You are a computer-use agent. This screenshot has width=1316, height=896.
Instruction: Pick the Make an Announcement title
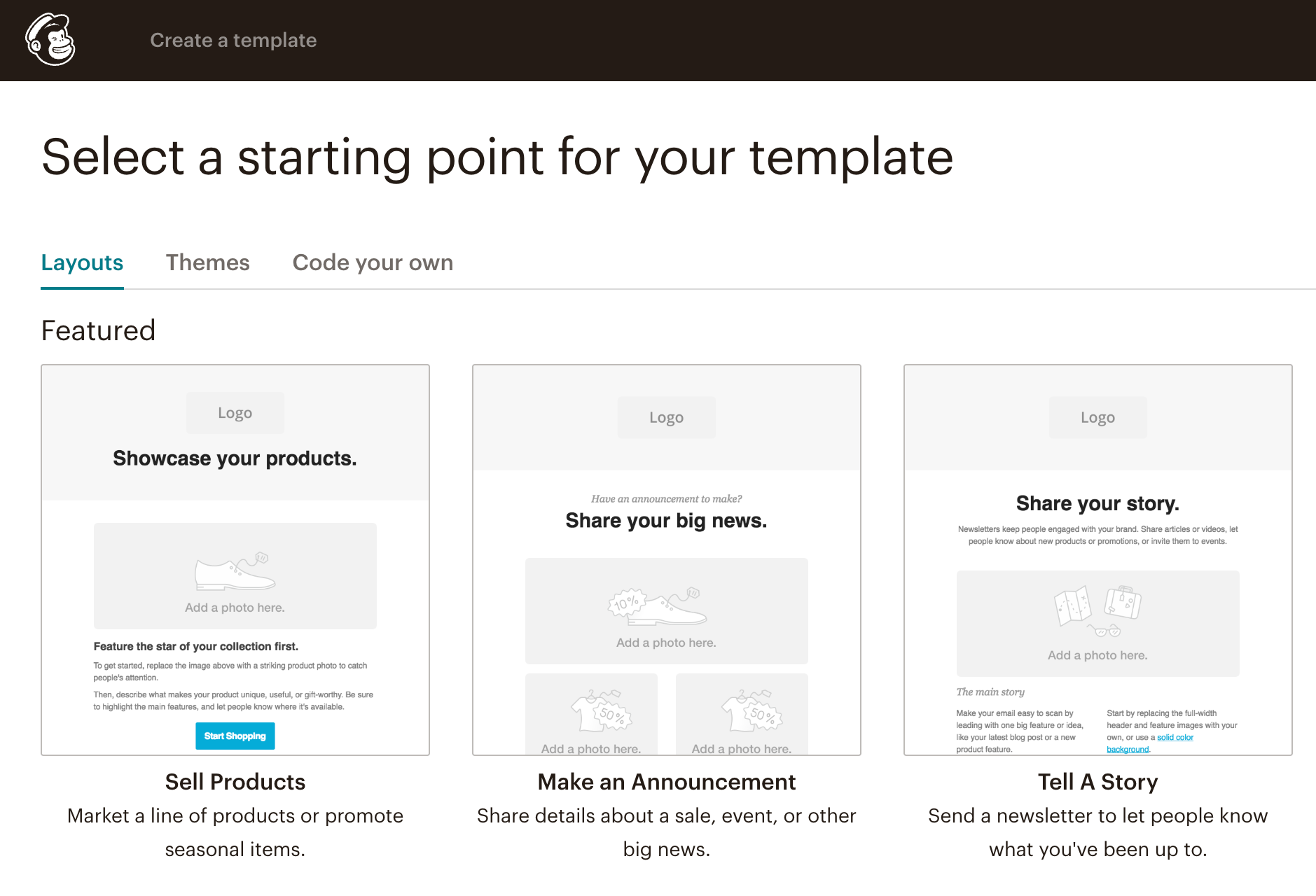[666, 782]
